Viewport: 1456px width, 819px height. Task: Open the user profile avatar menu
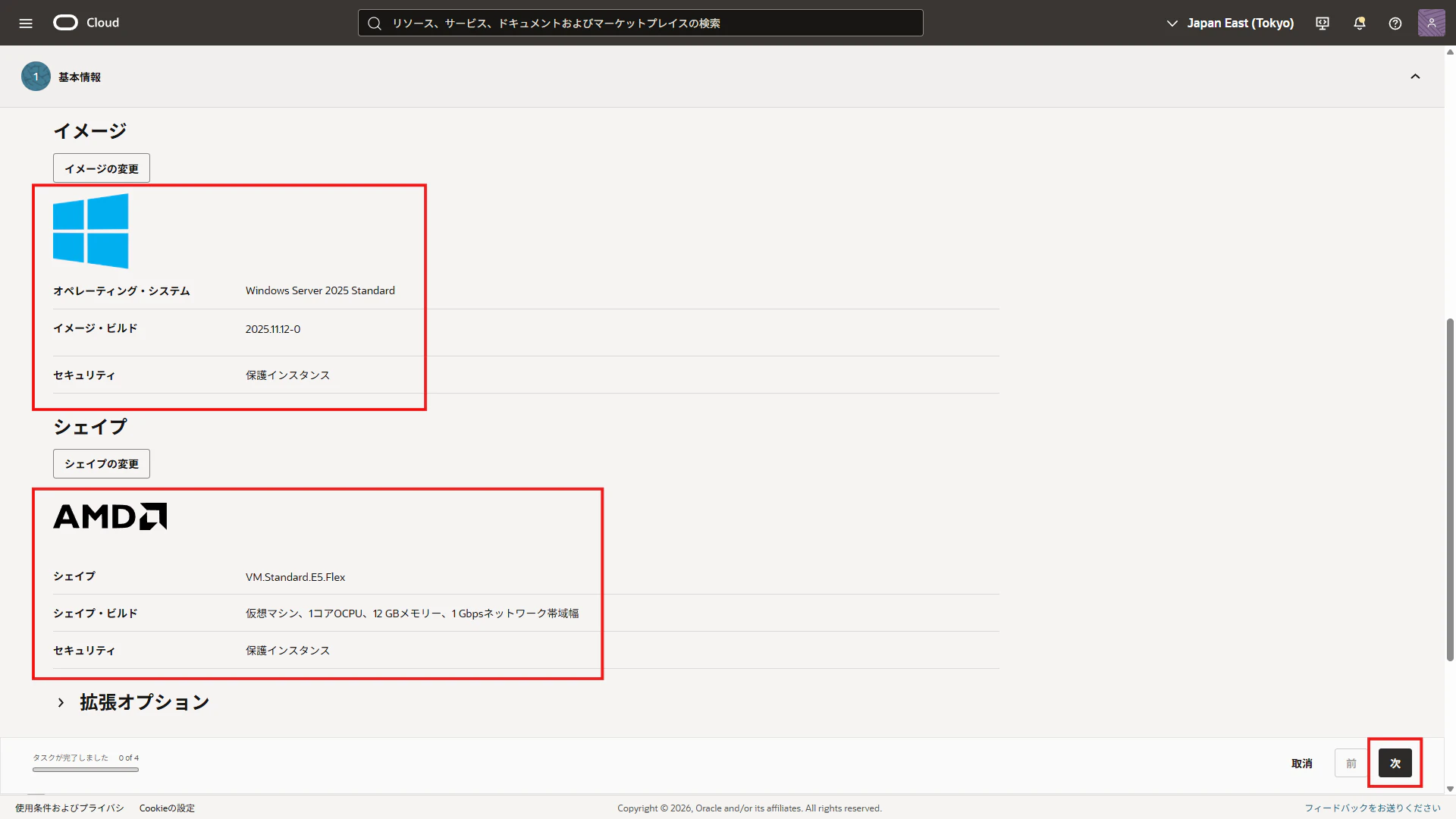(1431, 23)
